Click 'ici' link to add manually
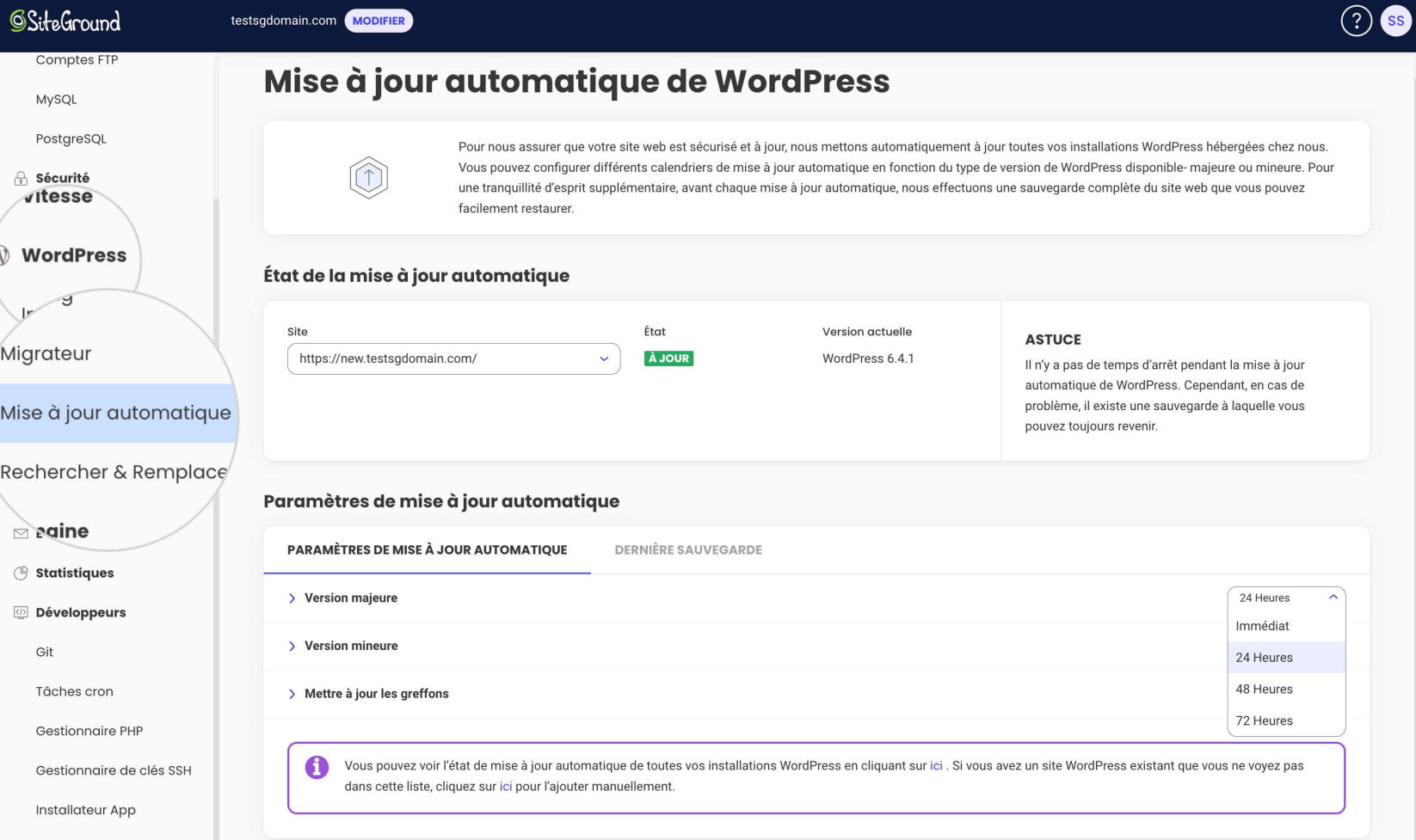Screen dimensions: 1416x840 [x=506, y=786]
